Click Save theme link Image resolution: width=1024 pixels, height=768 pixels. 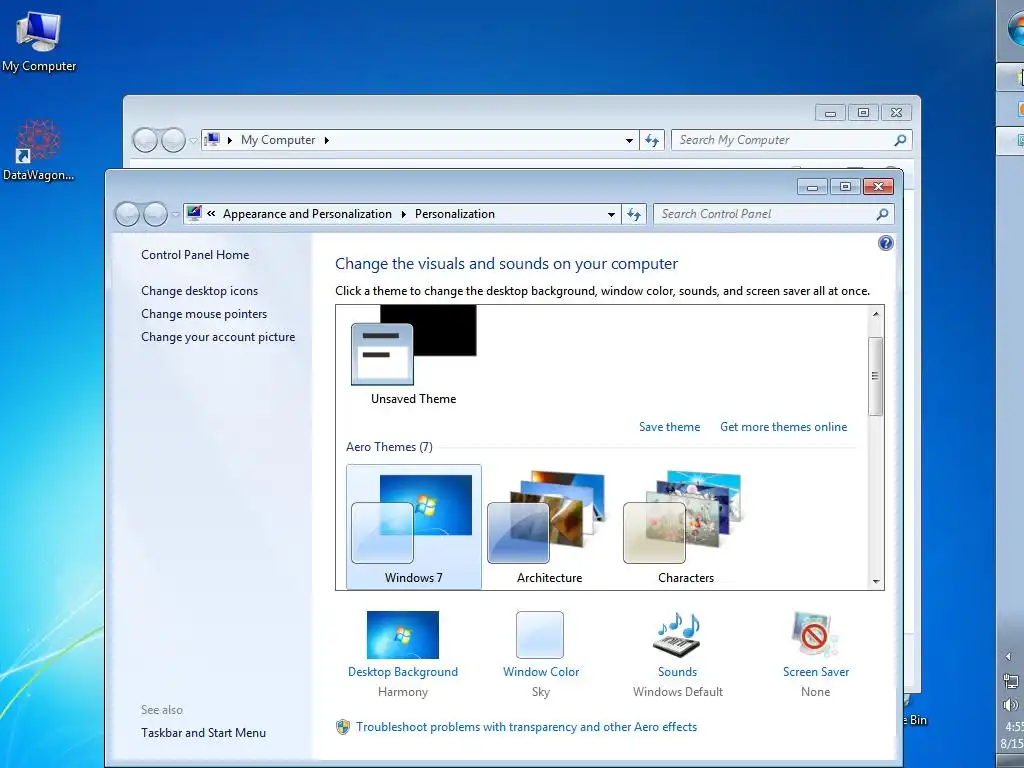tap(669, 427)
